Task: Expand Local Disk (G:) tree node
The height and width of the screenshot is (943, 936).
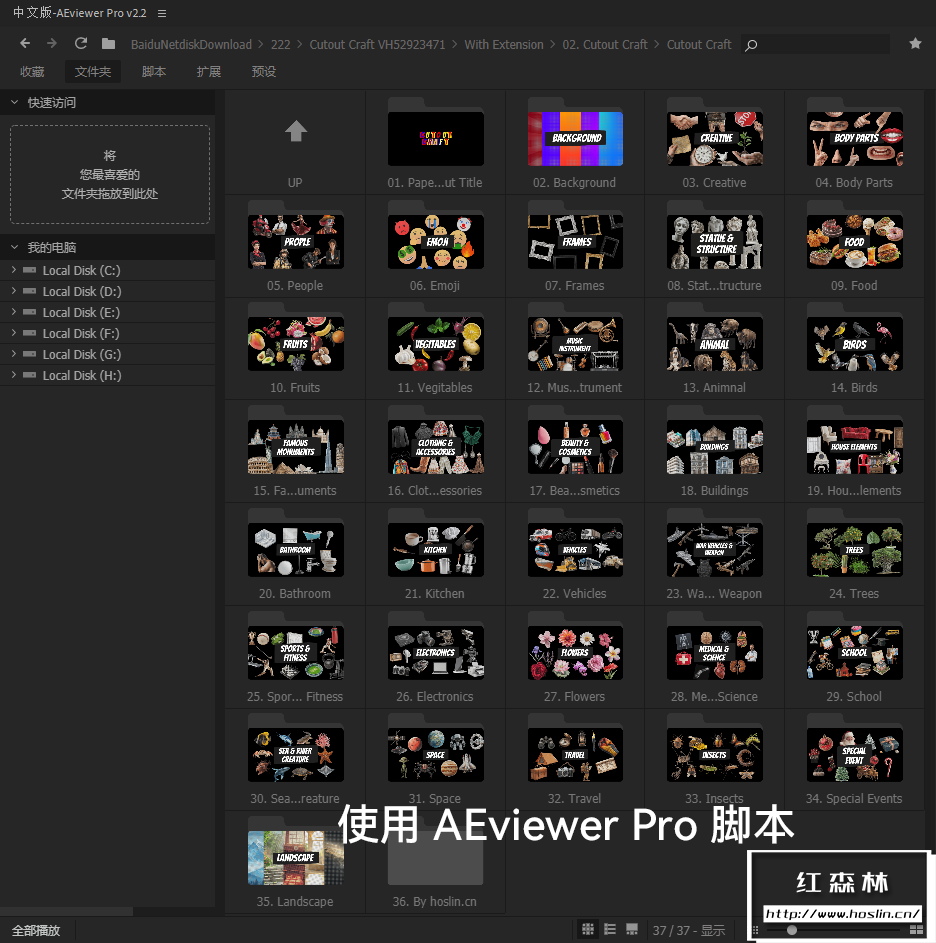Action: point(14,354)
